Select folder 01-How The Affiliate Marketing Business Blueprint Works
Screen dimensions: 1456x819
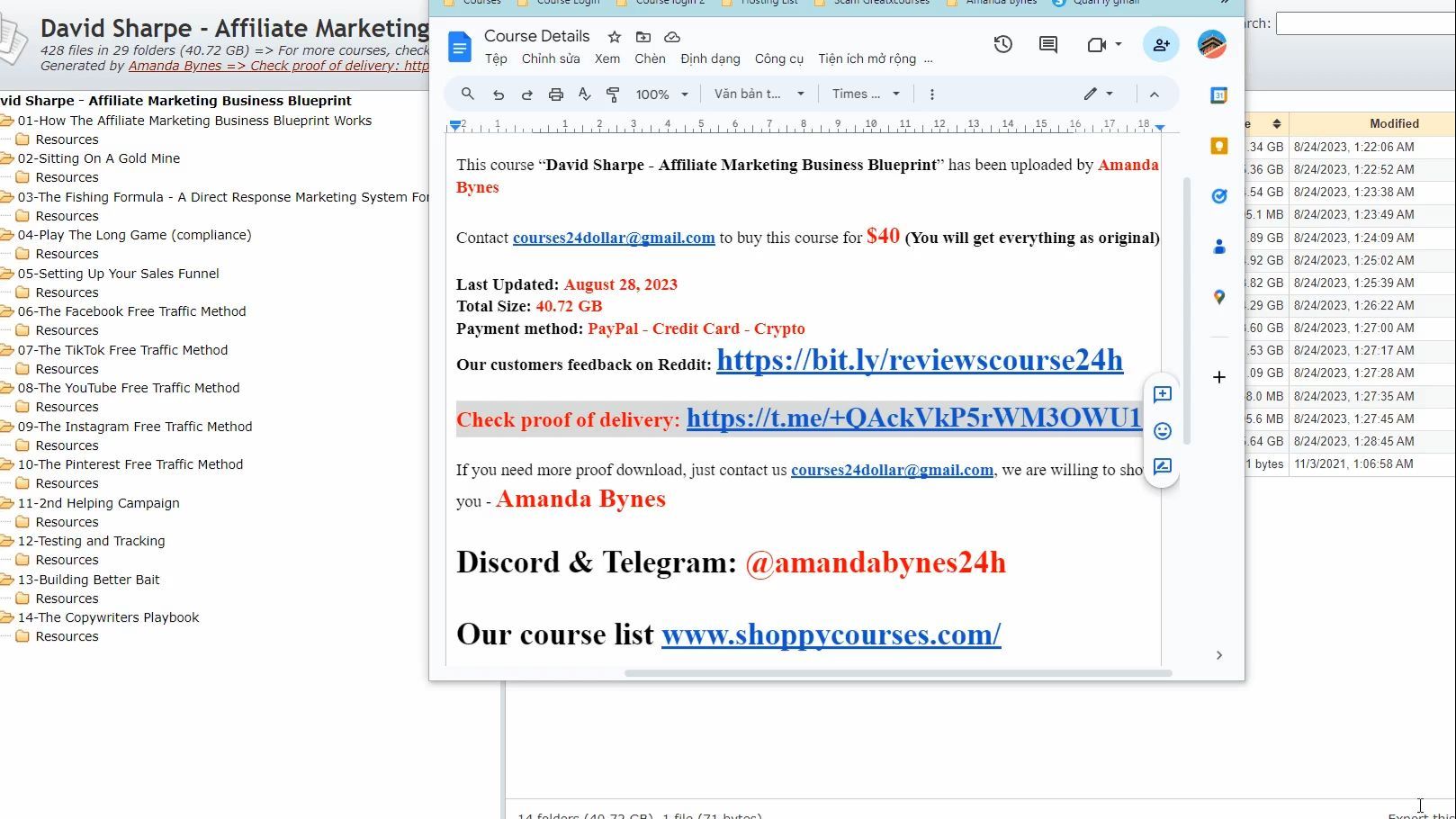194,121
